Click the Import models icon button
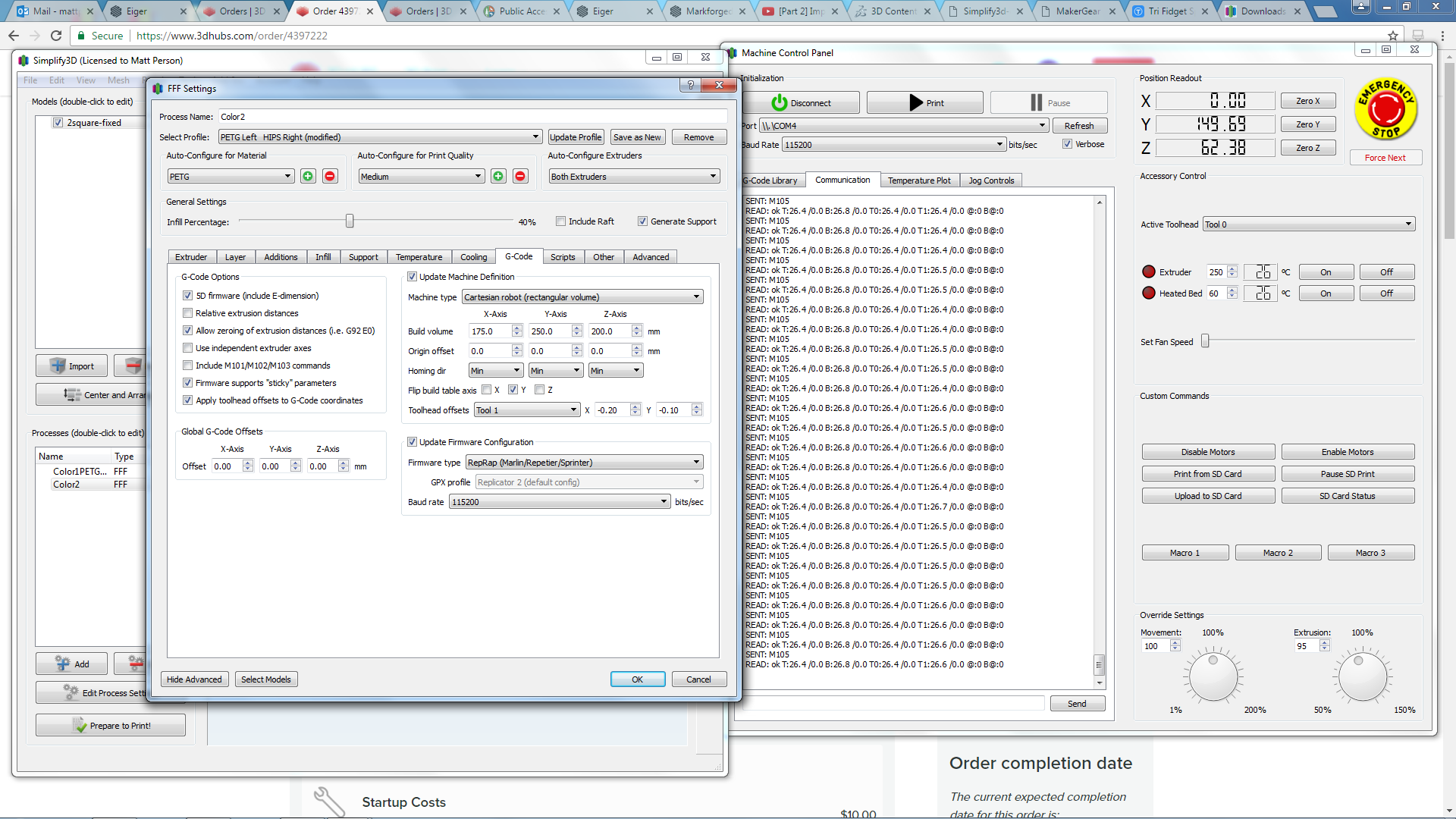1456x819 pixels. pyautogui.click(x=72, y=366)
